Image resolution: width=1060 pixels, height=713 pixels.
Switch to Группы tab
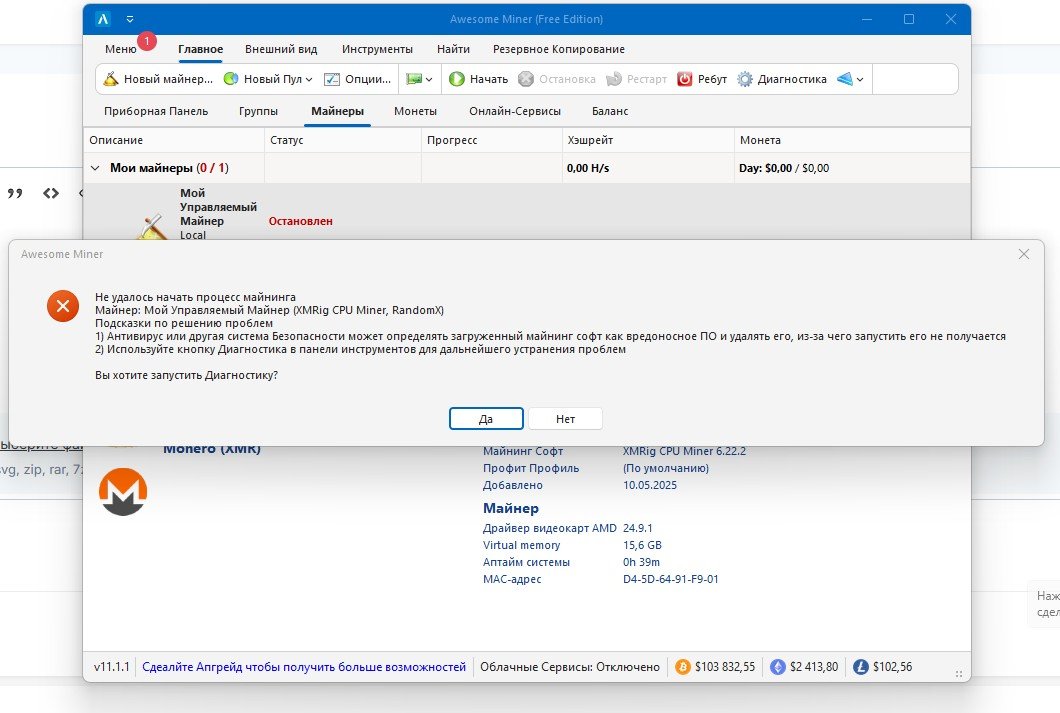tap(258, 112)
